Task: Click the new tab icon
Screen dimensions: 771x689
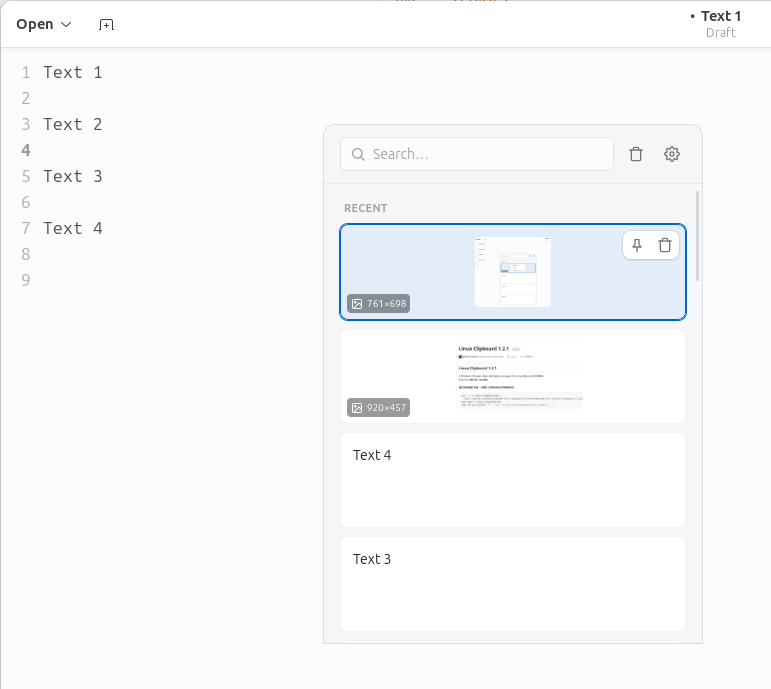Action: [106, 25]
